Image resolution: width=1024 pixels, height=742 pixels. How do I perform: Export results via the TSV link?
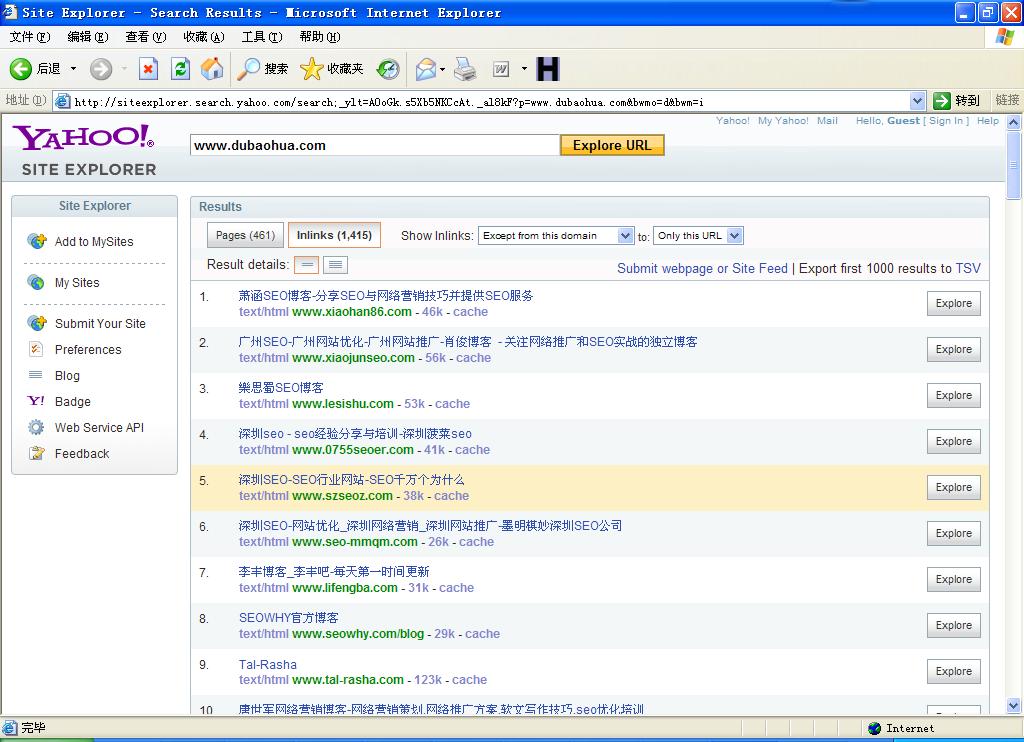click(968, 268)
